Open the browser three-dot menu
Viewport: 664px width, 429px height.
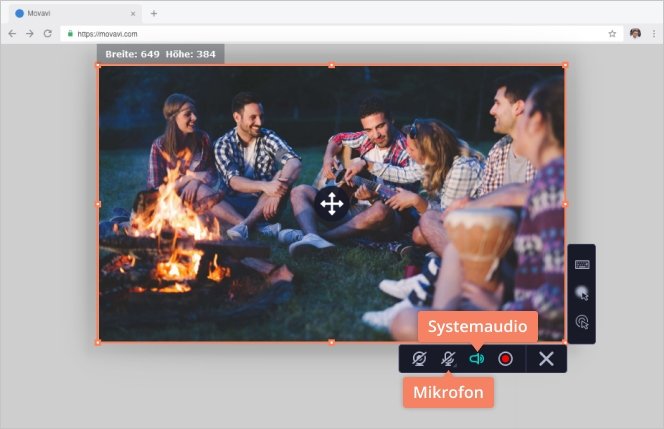pyautogui.click(x=654, y=33)
